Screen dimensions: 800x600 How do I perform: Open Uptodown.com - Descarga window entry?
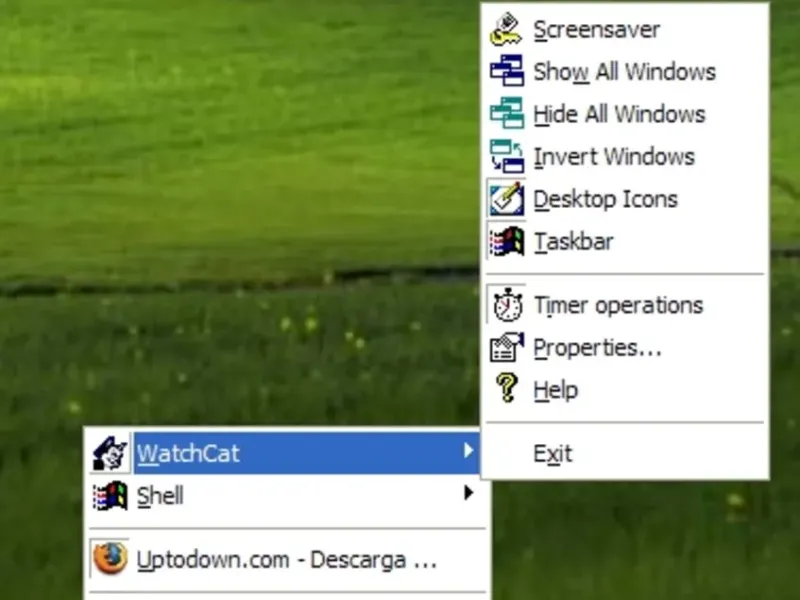(x=287, y=560)
